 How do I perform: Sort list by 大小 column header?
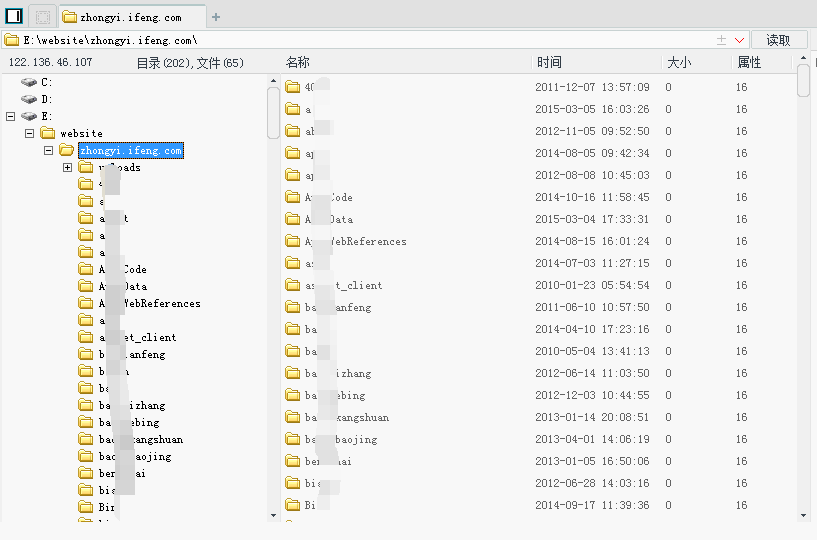pos(679,63)
